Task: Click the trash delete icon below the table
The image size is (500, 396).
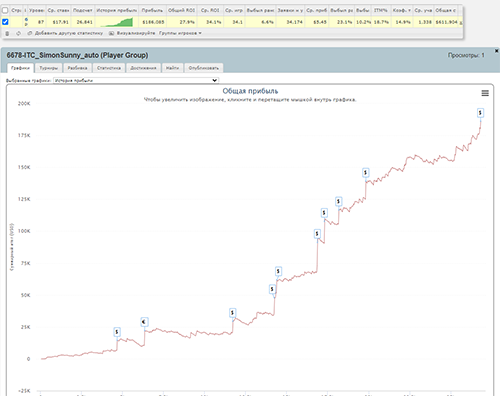Action: (x=7, y=33)
